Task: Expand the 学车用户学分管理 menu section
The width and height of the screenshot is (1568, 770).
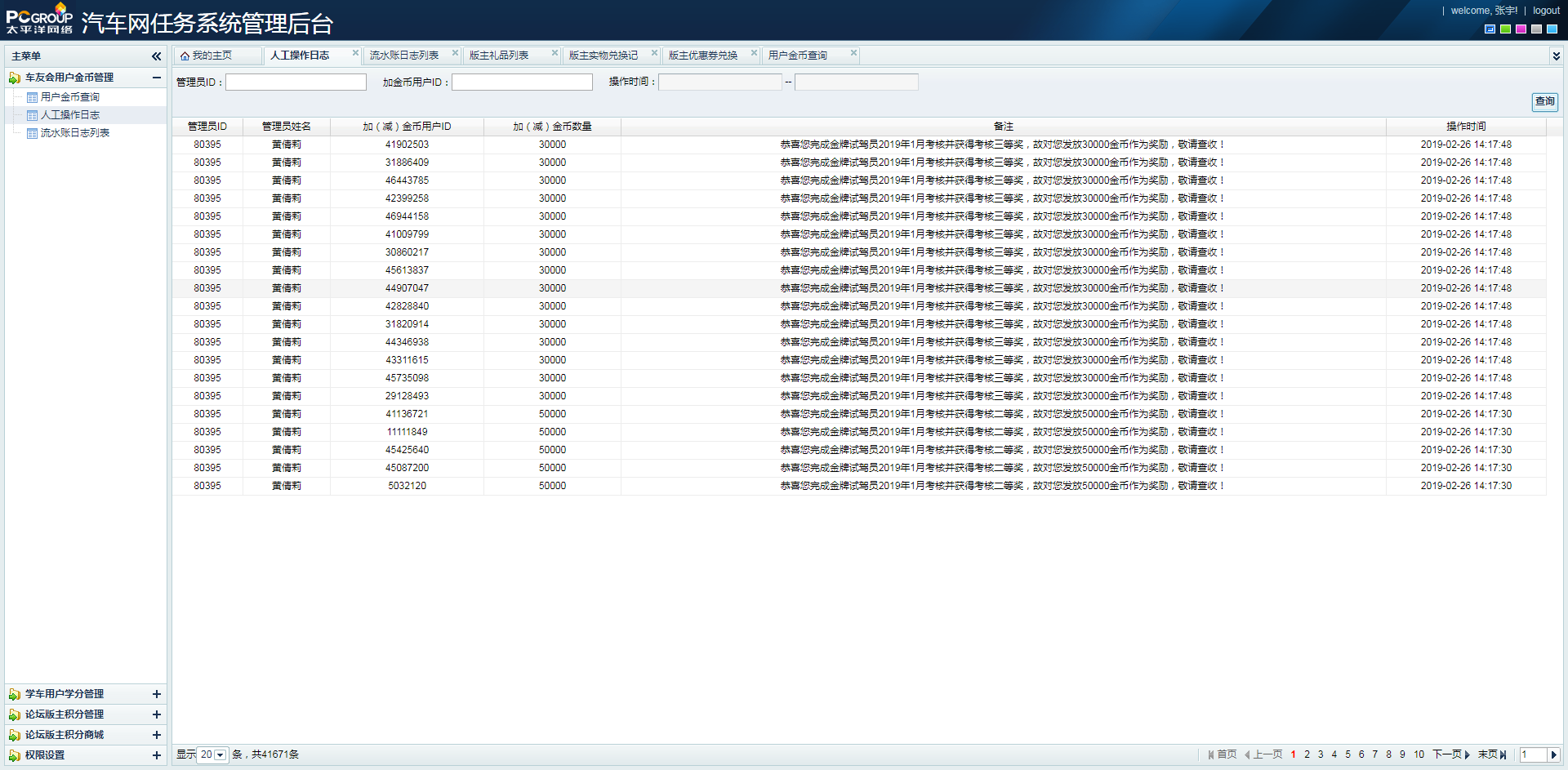Action: click(156, 694)
